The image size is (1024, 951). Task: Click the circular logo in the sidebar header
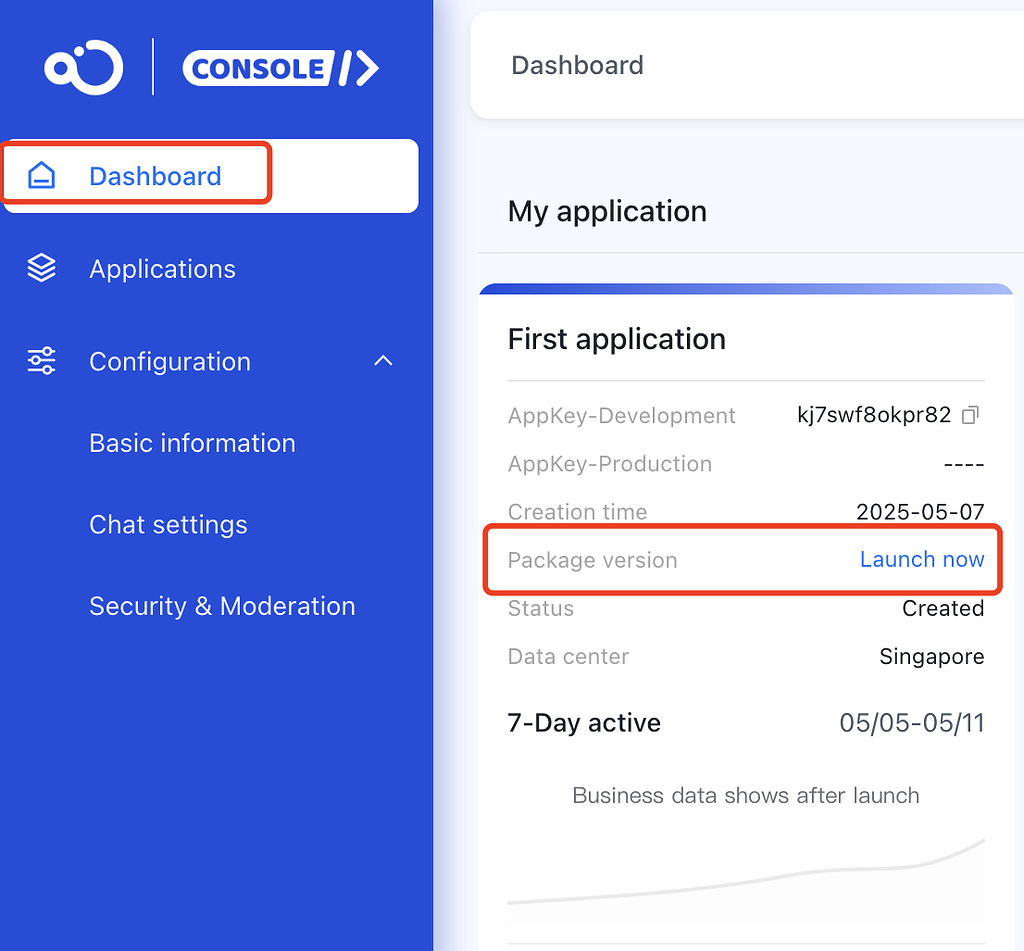tap(83, 67)
